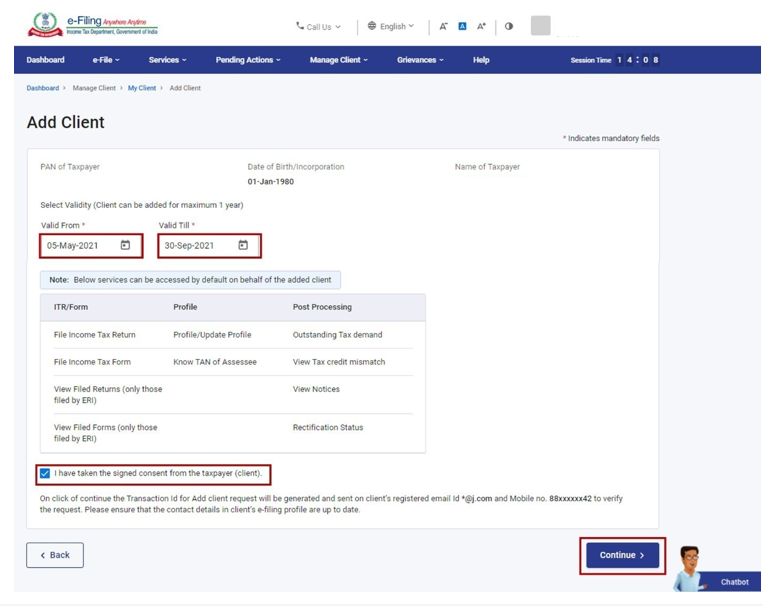Open the Valid Till calendar picker
The height and width of the screenshot is (606, 763).
243,245
